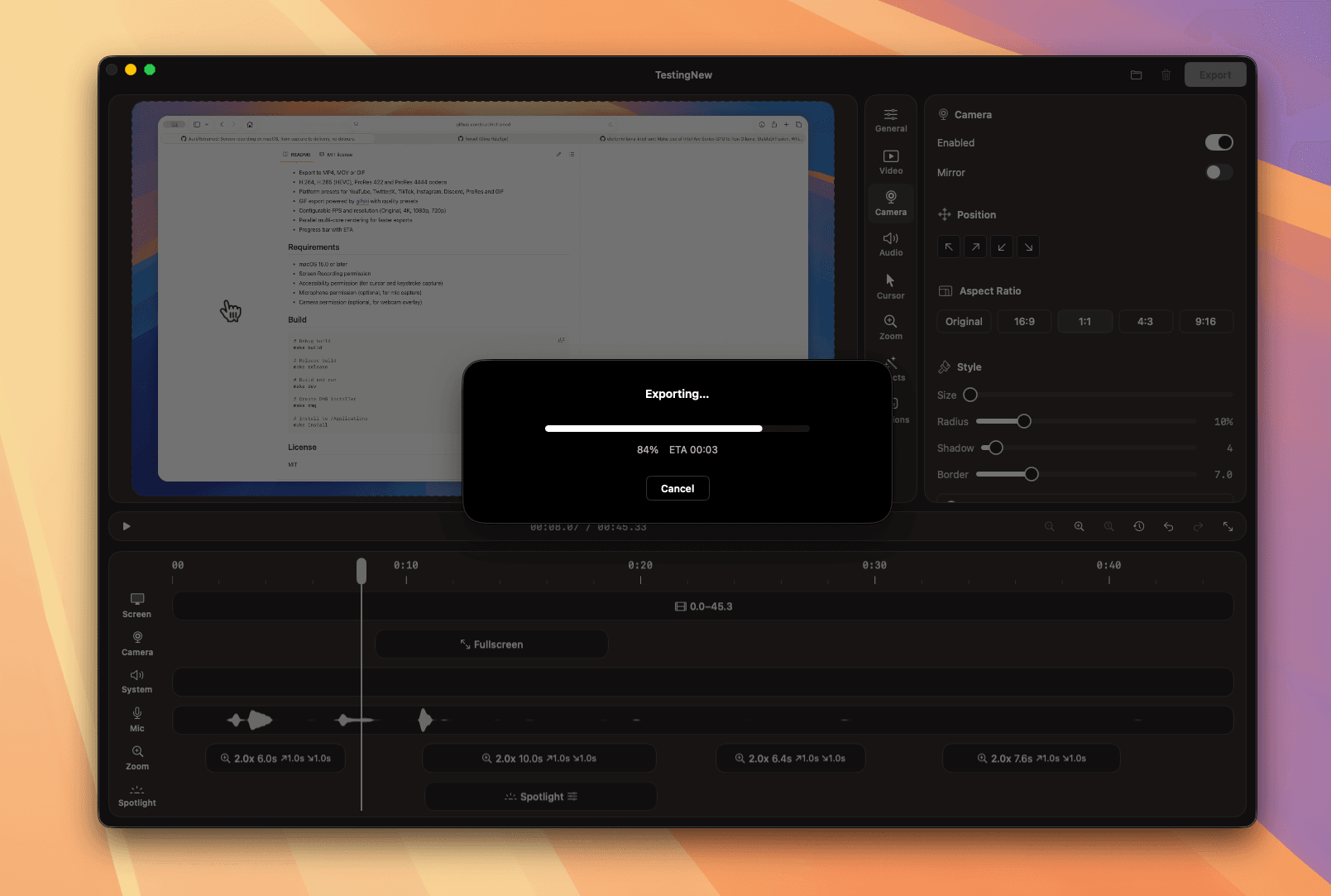Image resolution: width=1331 pixels, height=896 pixels.
Task: Select the Fullscreen clip on the camera track
Action: coord(491,644)
